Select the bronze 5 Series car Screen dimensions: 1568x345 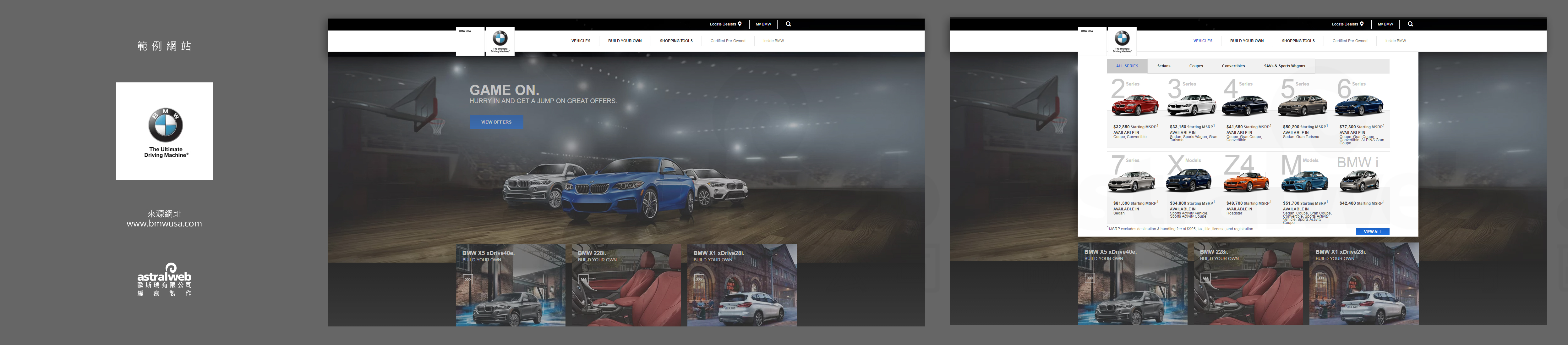pyautogui.click(x=1303, y=105)
